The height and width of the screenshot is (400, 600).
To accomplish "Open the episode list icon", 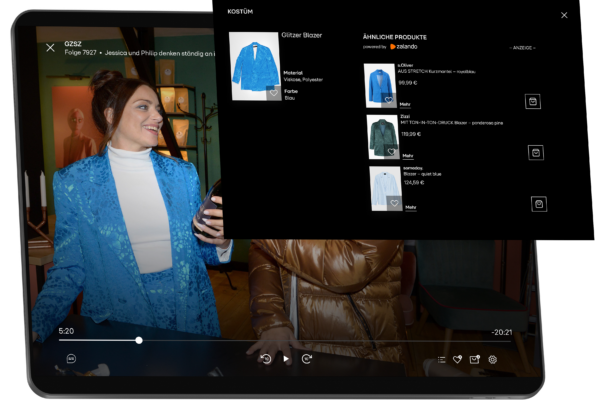I will pyautogui.click(x=442, y=360).
